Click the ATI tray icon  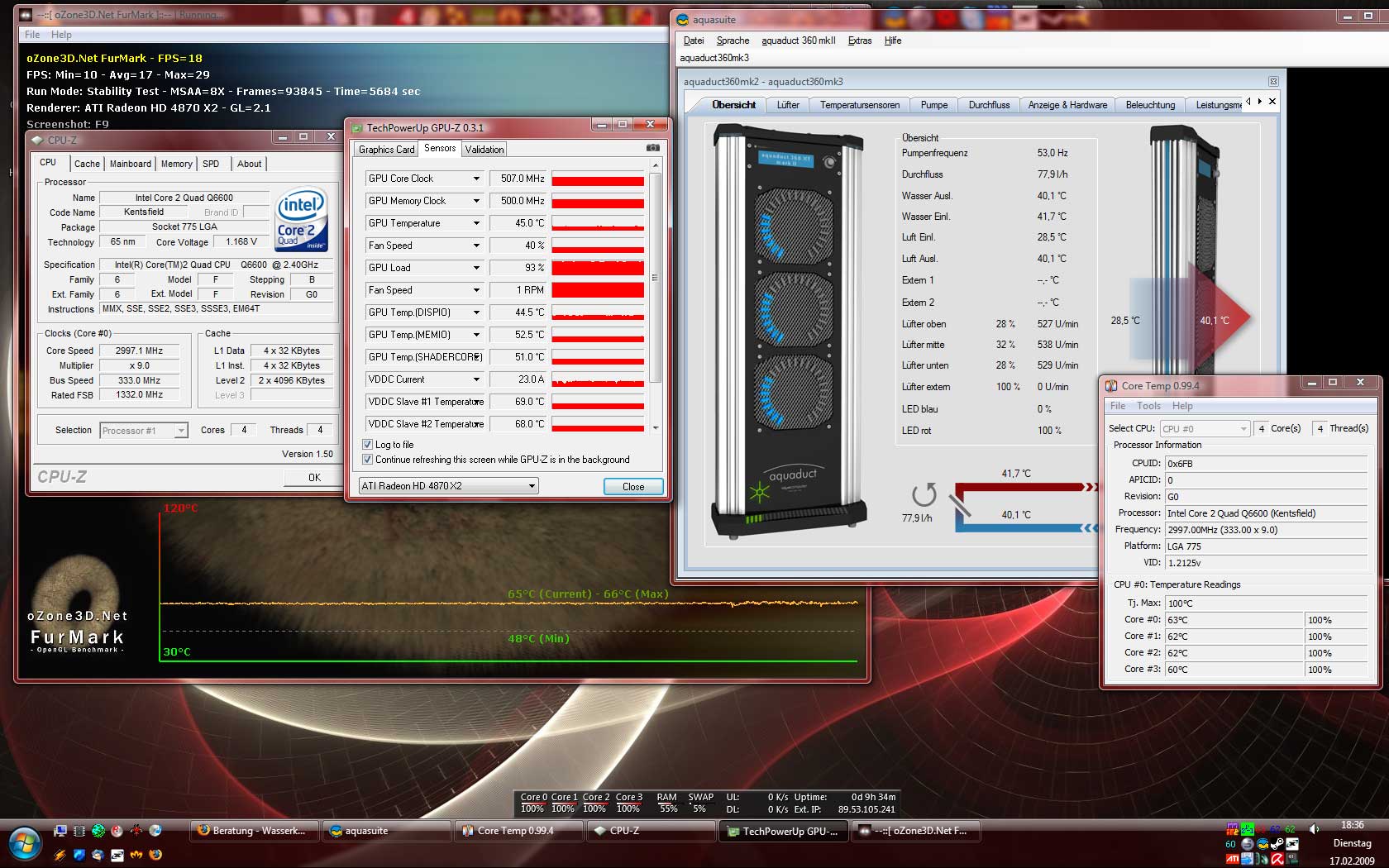click(x=1232, y=859)
